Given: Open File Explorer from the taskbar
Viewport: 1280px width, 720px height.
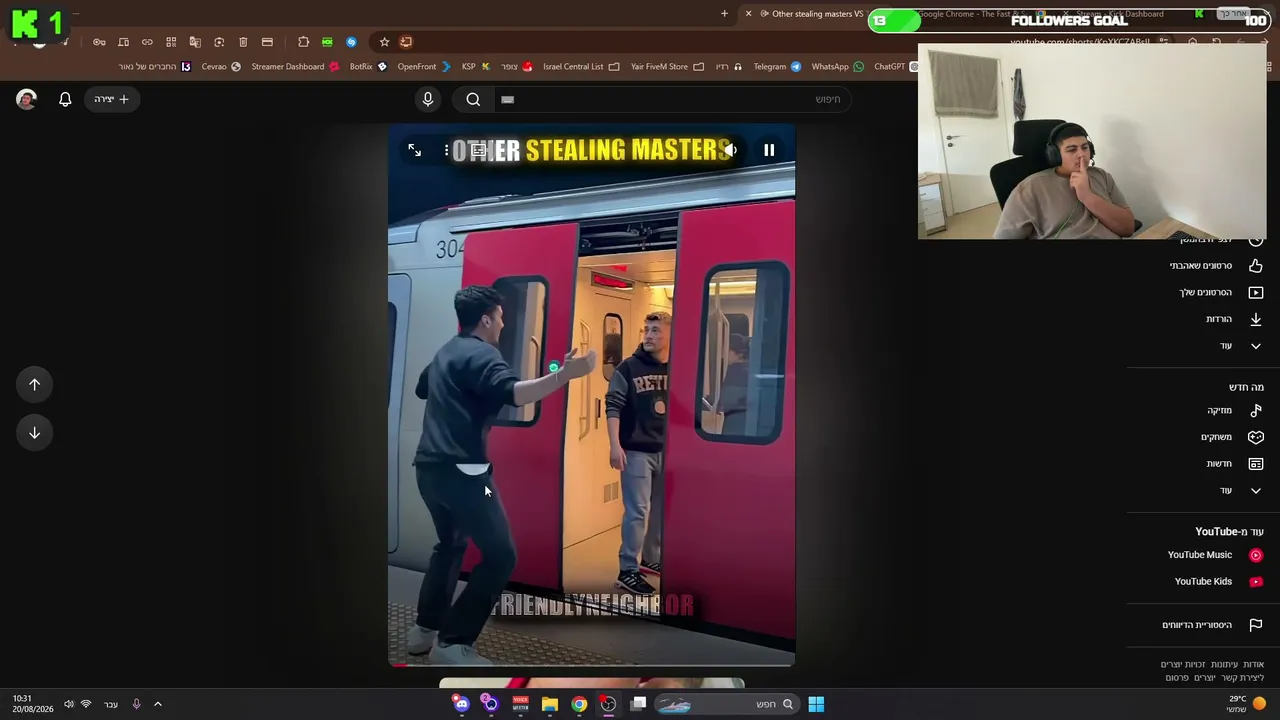Looking at the screenshot, I should pyautogui.click(x=550, y=704).
